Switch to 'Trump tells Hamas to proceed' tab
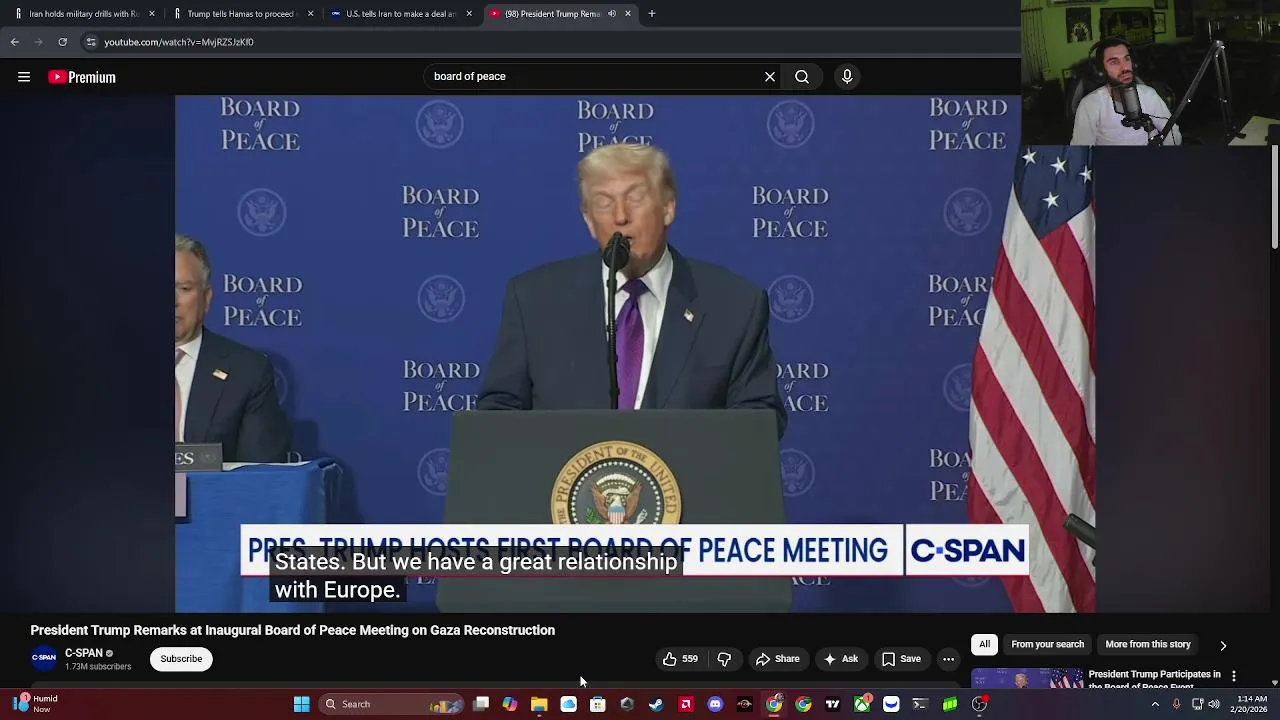 click(x=243, y=14)
